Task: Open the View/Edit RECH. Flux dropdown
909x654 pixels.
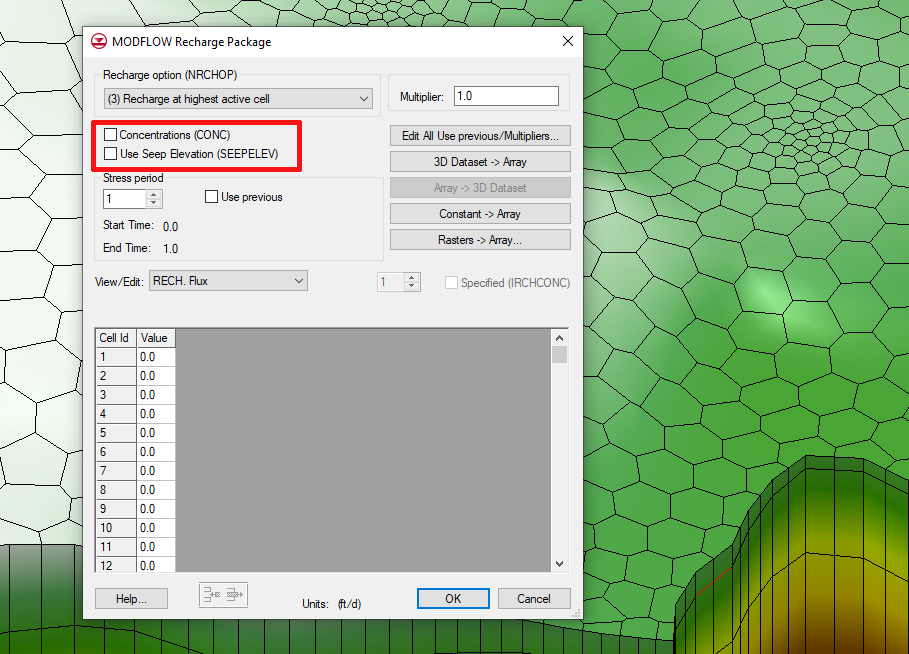Action: pos(301,281)
